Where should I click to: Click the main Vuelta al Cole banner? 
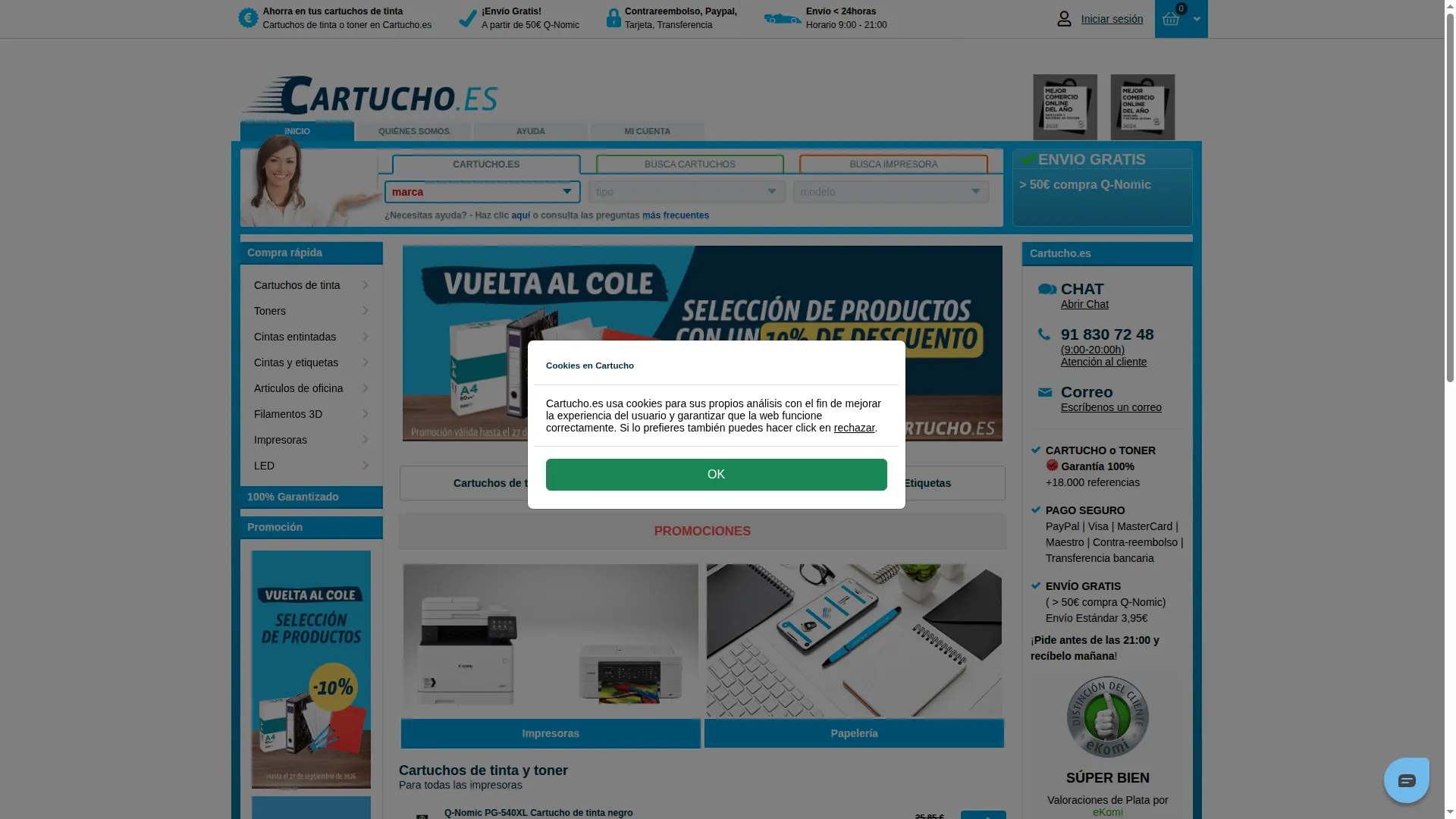tap(702, 343)
